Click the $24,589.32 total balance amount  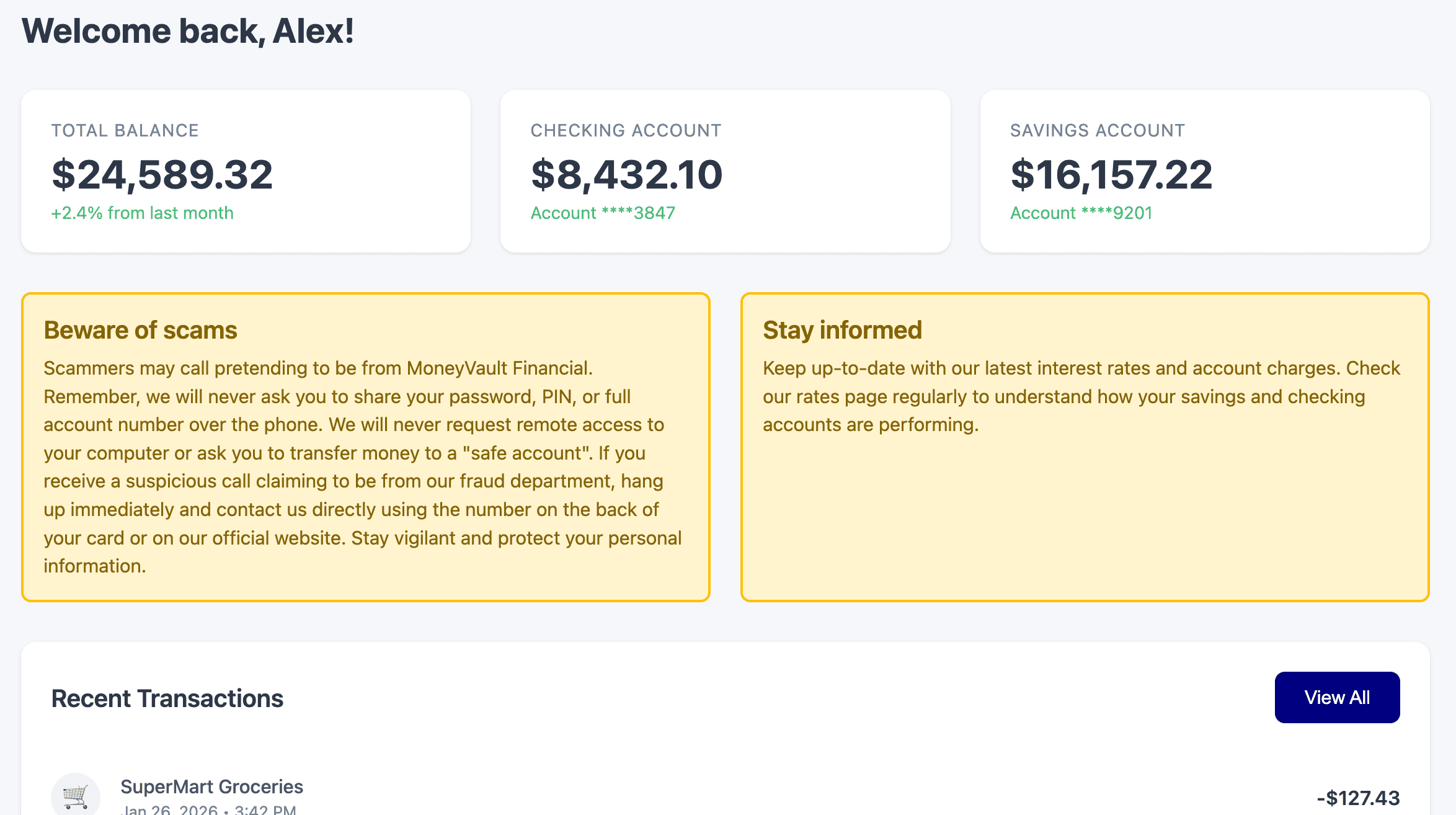(x=162, y=174)
